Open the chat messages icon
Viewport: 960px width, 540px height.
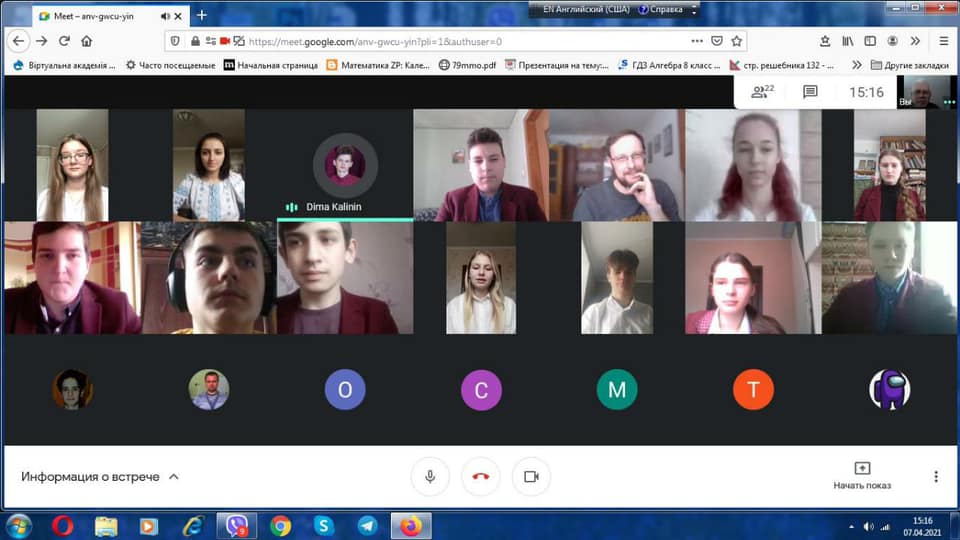click(810, 92)
